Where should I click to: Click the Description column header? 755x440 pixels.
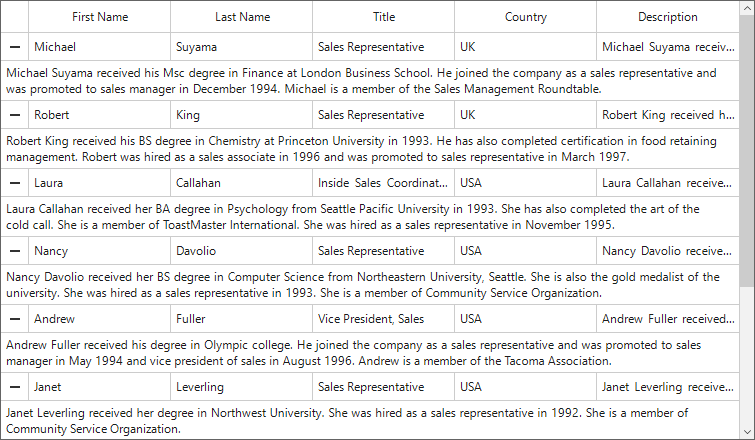pos(668,17)
